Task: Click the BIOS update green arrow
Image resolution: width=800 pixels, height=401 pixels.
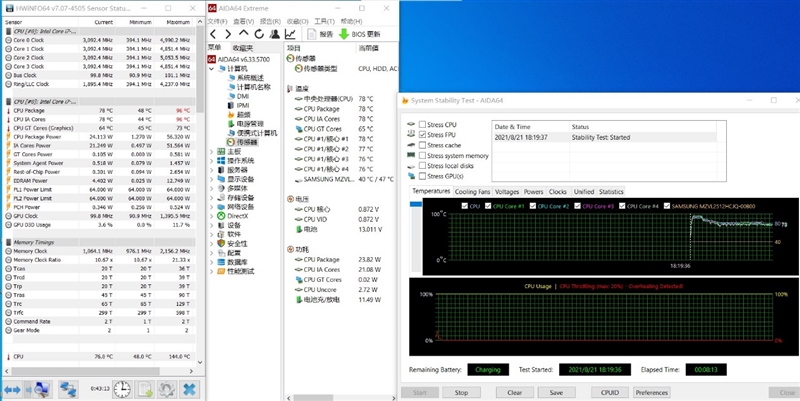Action: 344,33
